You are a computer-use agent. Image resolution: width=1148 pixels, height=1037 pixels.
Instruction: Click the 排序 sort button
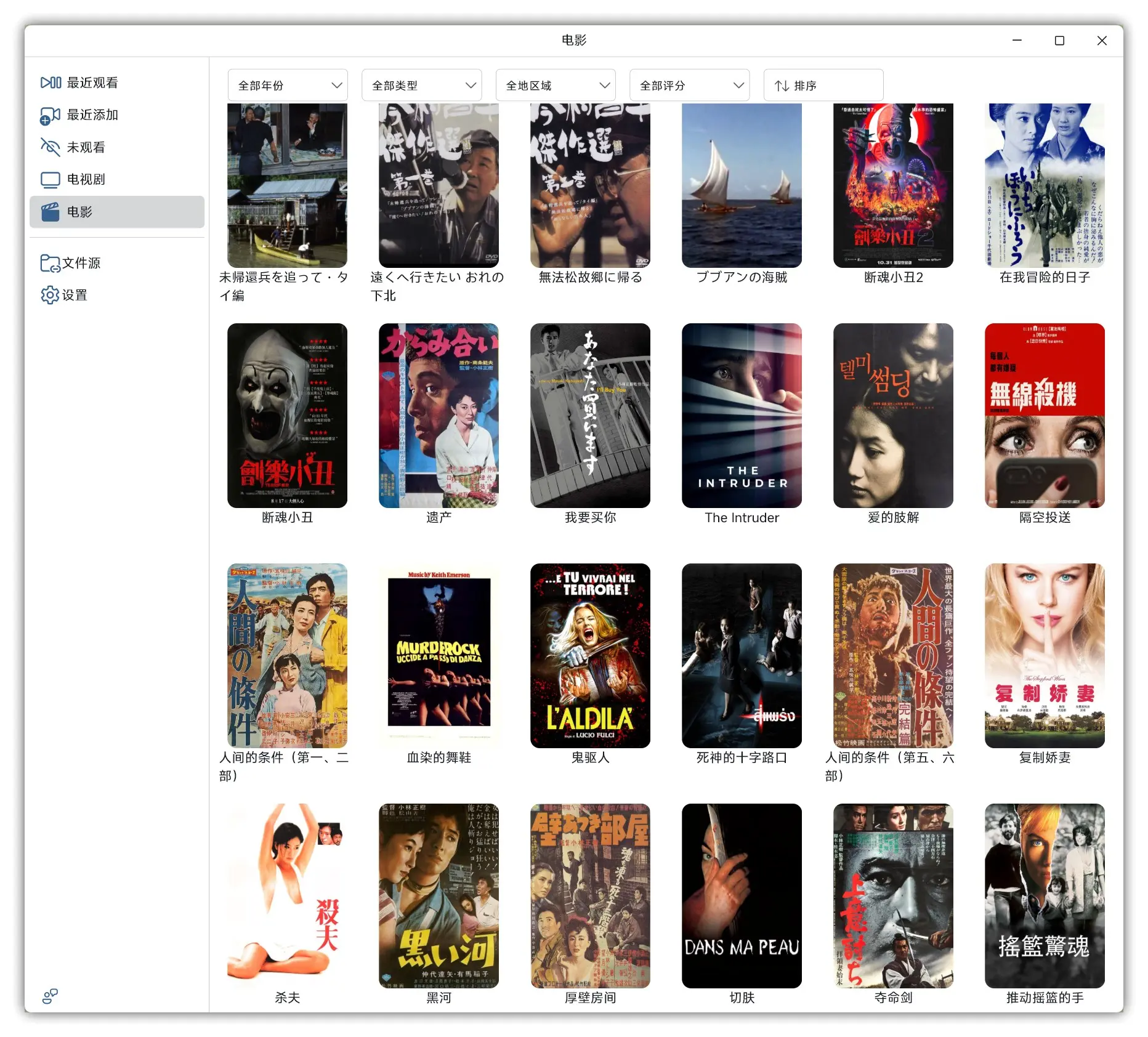click(x=823, y=86)
